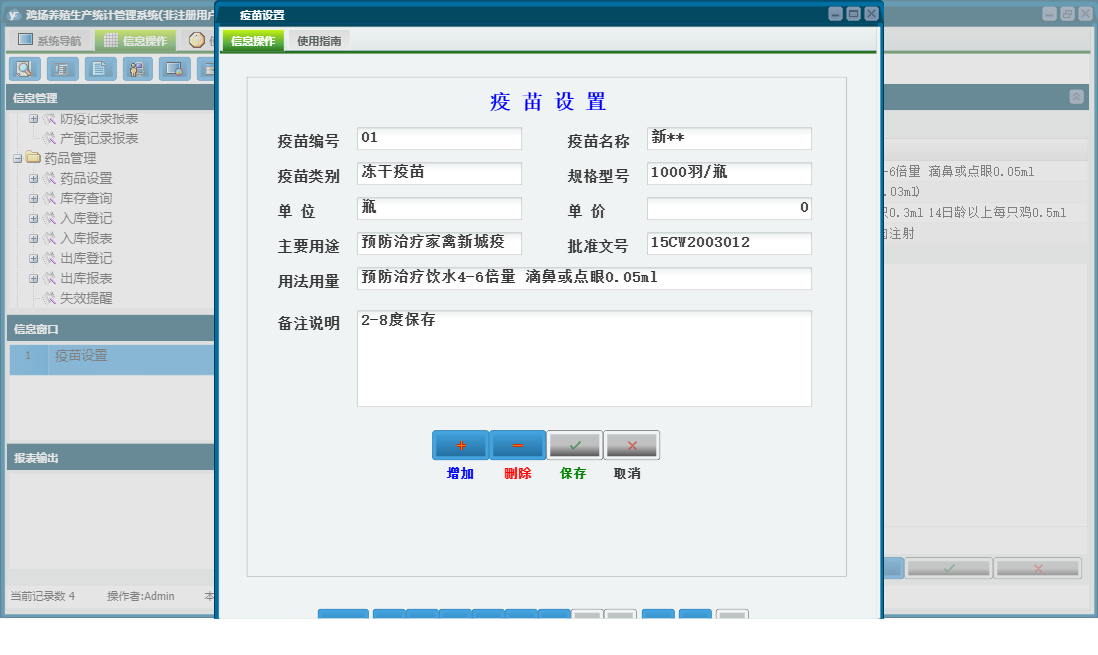This screenshot has width=1098, height=655.
Task: Click the monitor preview icon on the toolbar
Action: (175, 68)
